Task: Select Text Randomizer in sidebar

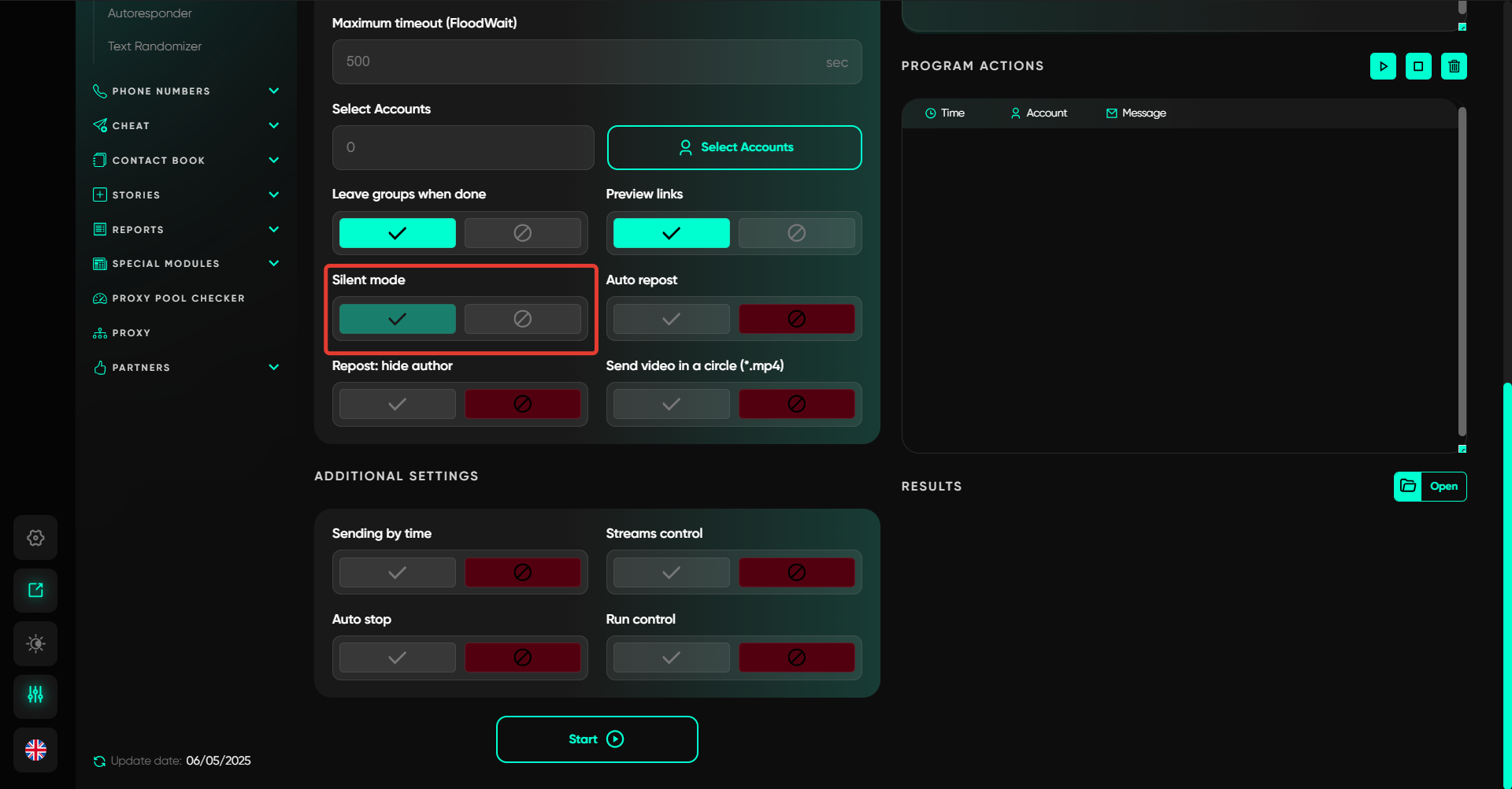Action: (x=154, y=46)
